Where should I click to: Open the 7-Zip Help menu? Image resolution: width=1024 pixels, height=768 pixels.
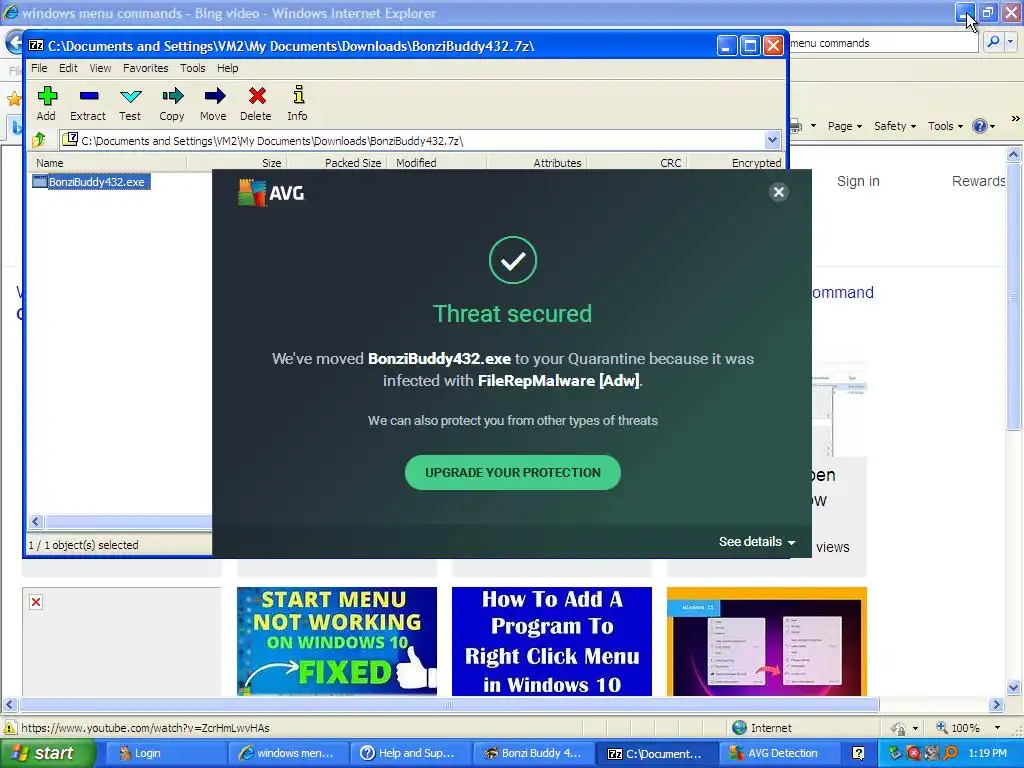click(227, 68)
